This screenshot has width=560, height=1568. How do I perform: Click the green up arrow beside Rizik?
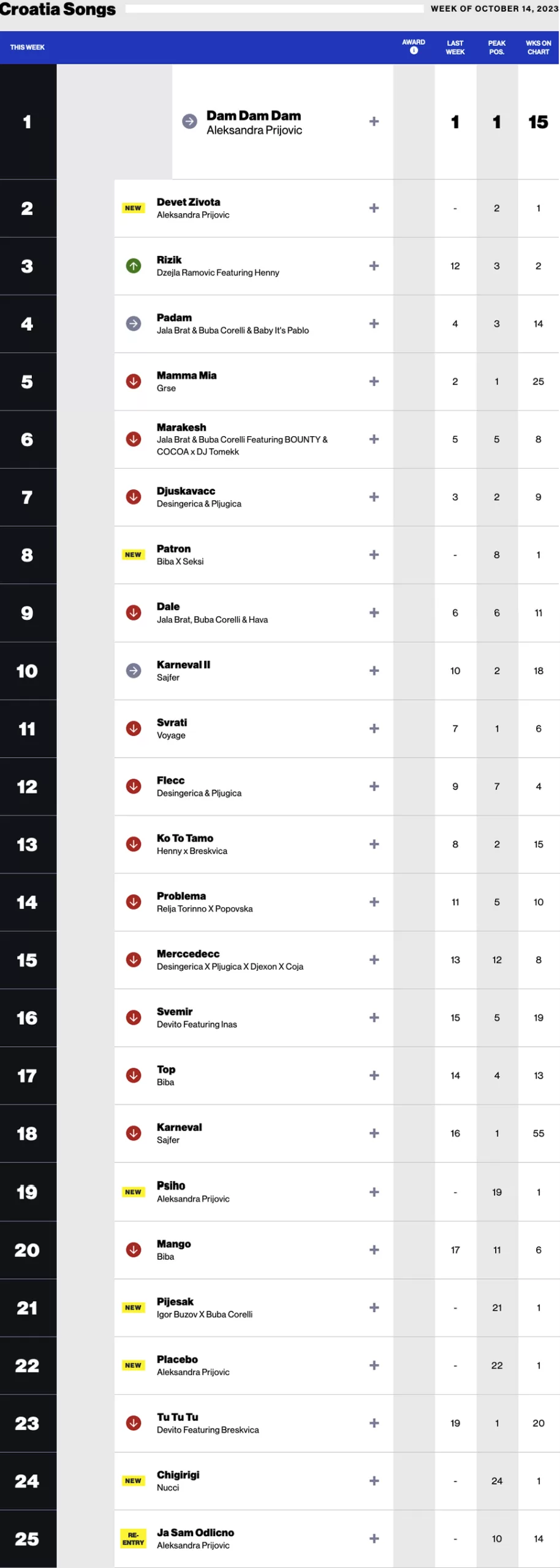134,266
